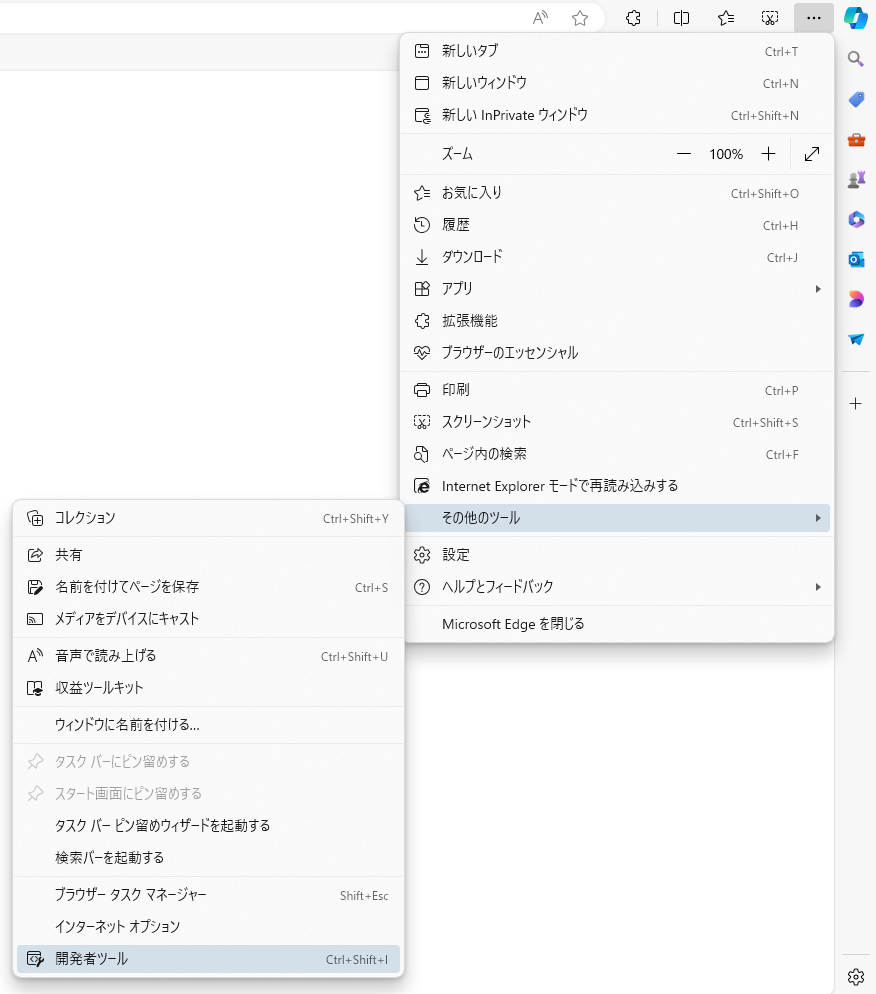Zoom out with the minus button
The width and height of the screenshot is (876, 994).
coord(684,154)
